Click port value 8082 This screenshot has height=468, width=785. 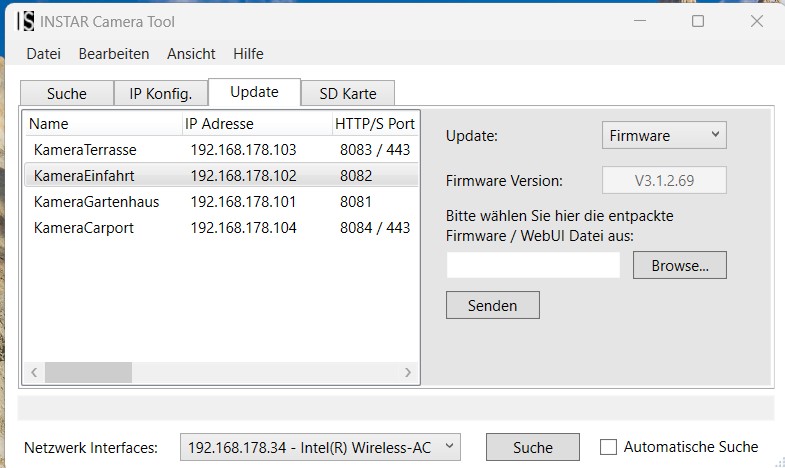pos(356,176)
